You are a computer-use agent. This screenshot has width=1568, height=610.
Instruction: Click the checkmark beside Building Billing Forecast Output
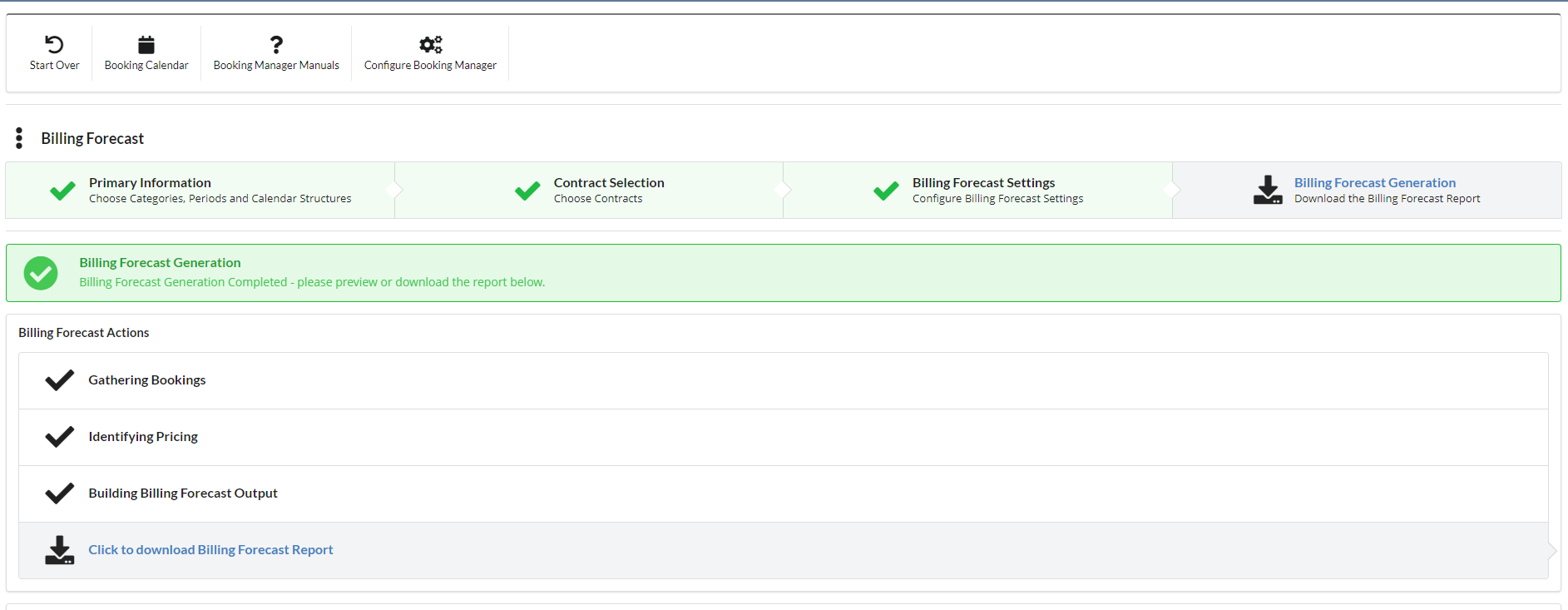point(59,493)
